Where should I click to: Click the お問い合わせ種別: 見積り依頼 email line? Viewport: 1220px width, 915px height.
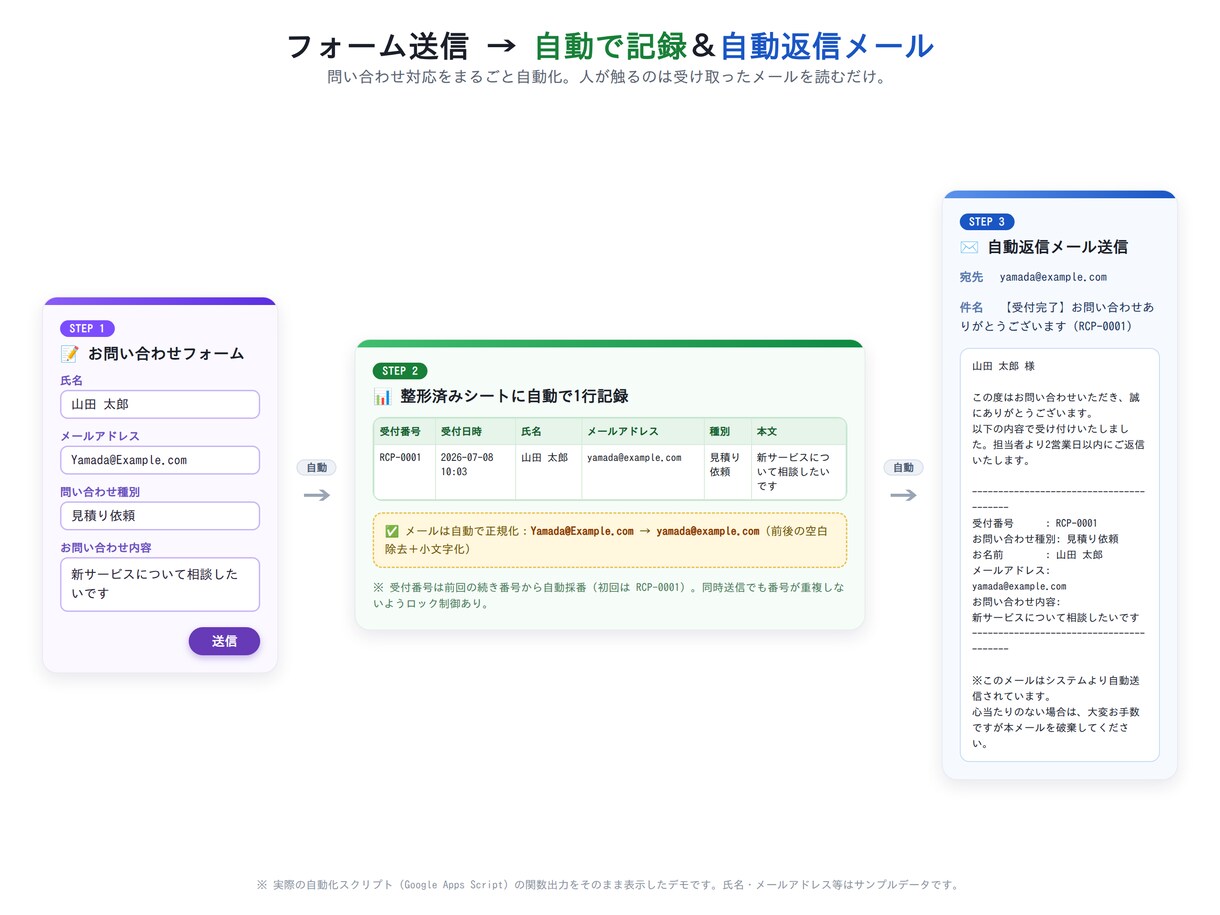(1045, 539)
